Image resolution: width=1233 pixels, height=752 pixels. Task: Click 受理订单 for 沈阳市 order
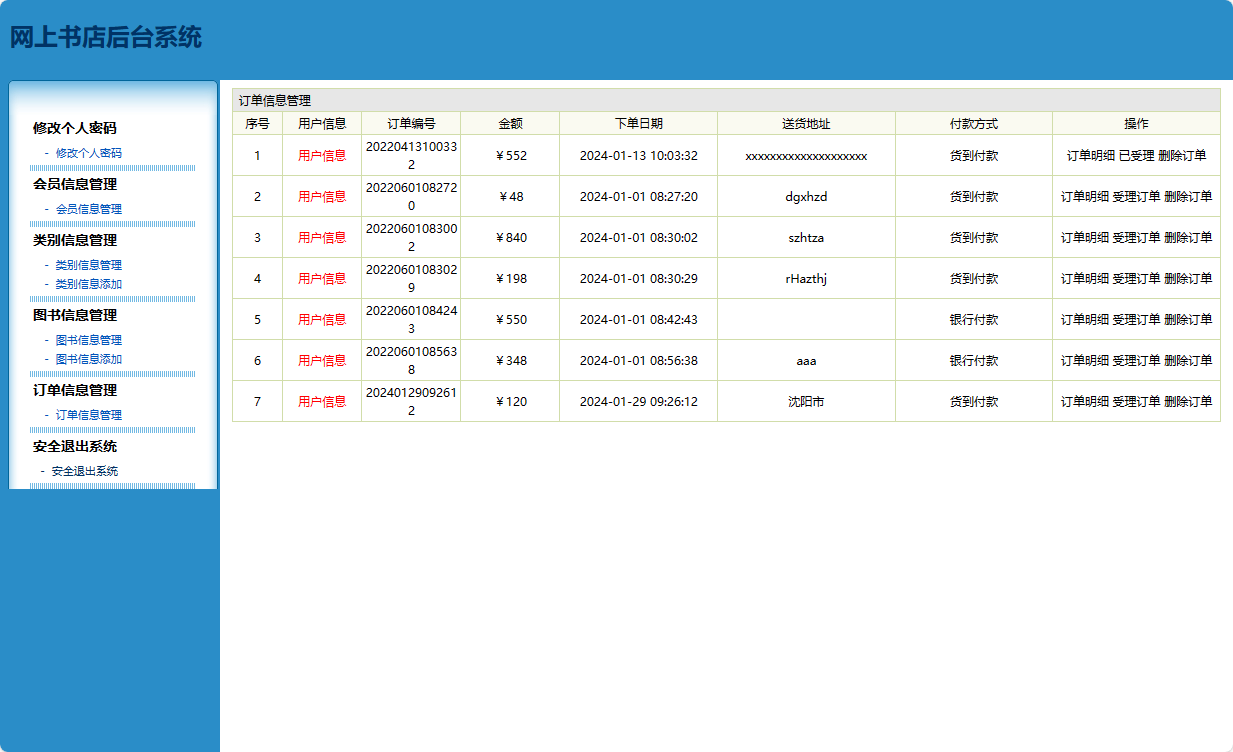[1136, 402]
